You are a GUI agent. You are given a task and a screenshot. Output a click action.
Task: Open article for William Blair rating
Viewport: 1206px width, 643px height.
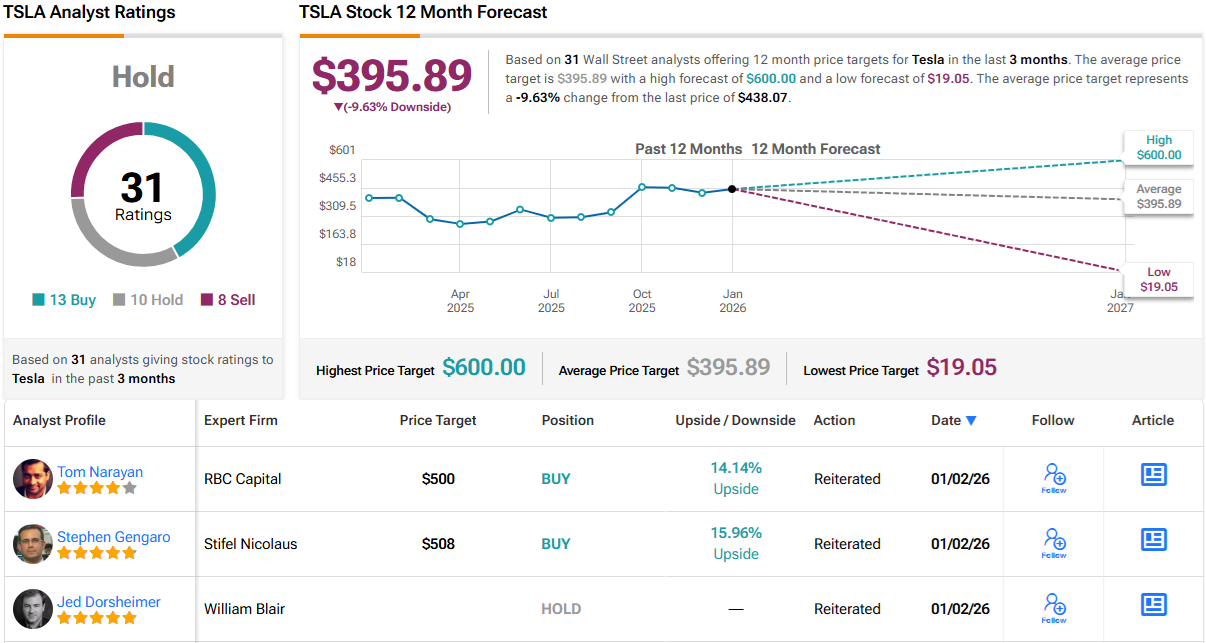coord(1153,605)
